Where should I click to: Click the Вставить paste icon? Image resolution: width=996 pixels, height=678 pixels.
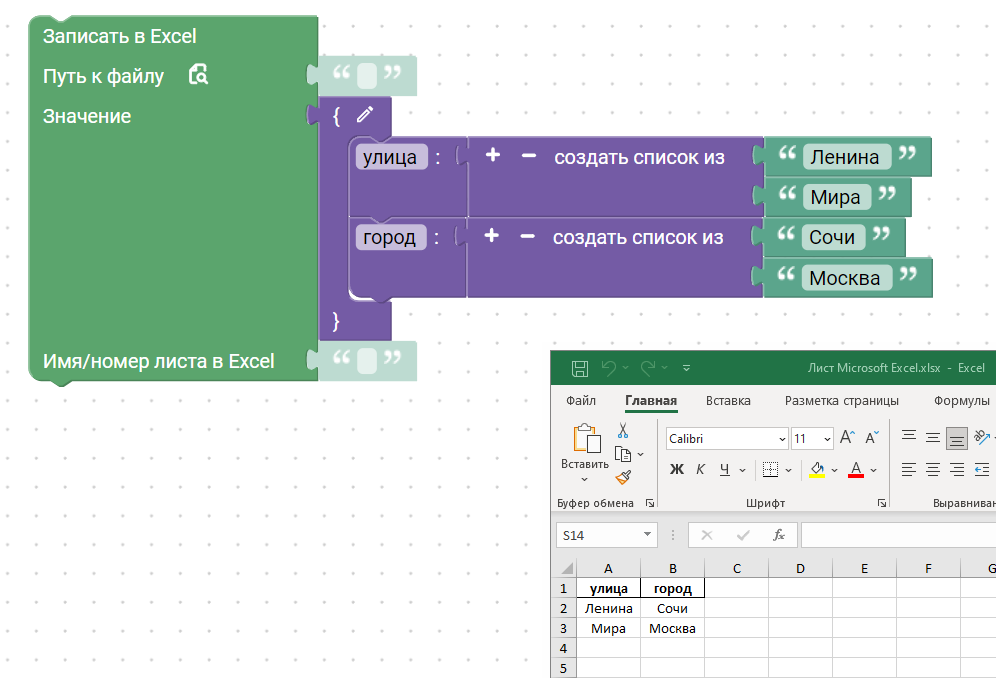pyautogui.click(x=586, y=439)
